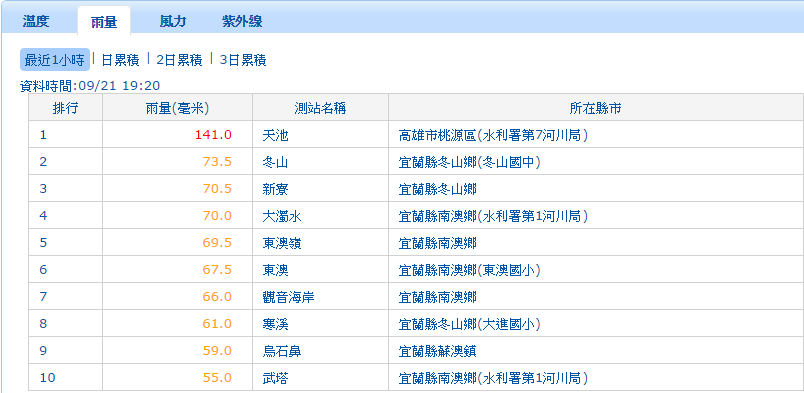
Task: Click the 66.0 rainfall value
Action: (x=218, y=297)
